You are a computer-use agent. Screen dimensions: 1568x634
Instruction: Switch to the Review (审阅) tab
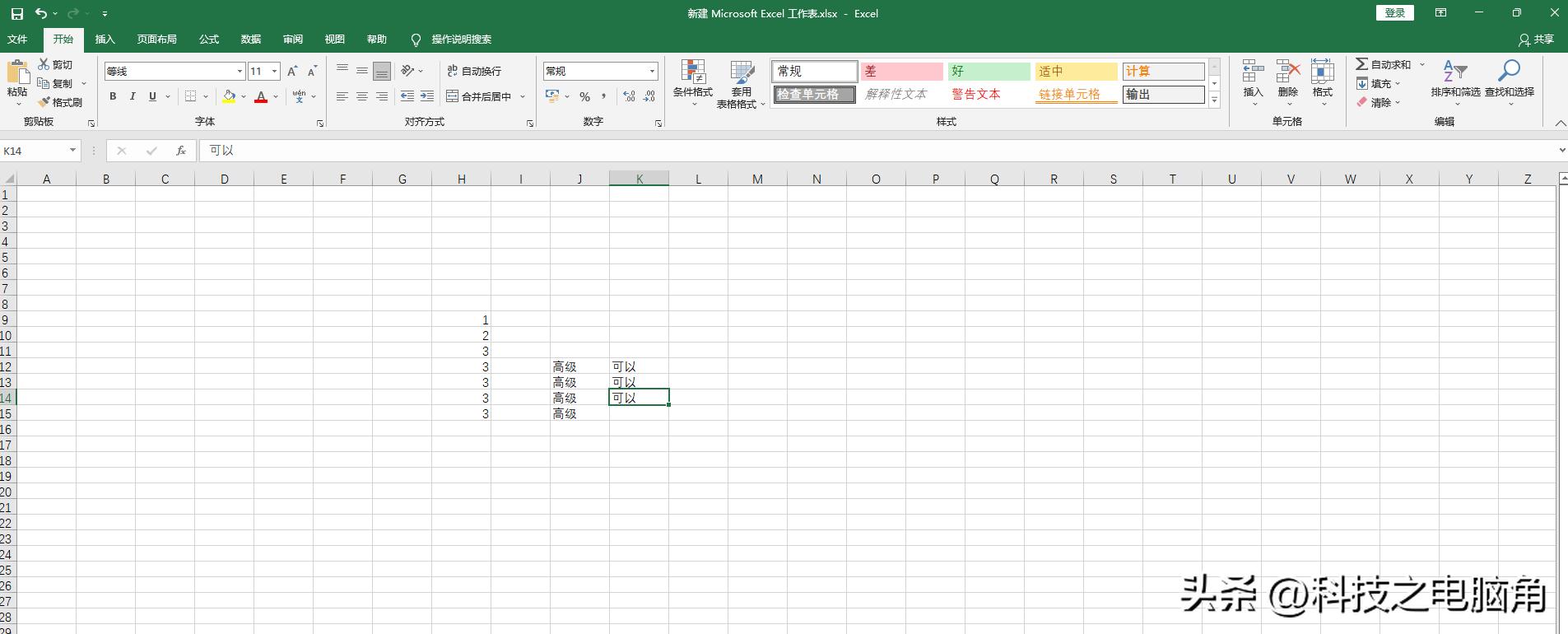point(293,40)
